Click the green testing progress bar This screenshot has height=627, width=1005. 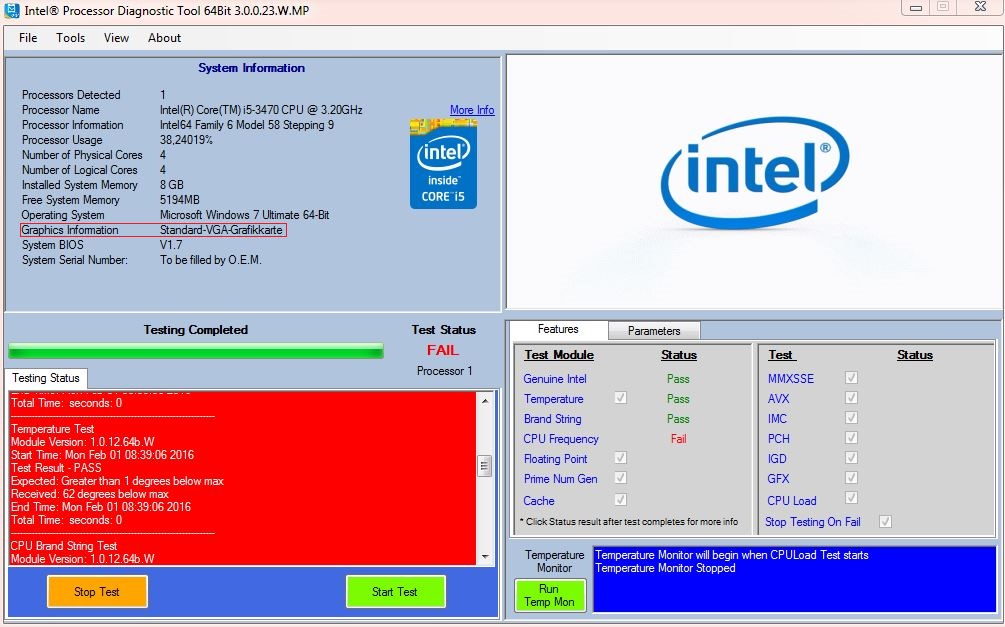[196, 351]
